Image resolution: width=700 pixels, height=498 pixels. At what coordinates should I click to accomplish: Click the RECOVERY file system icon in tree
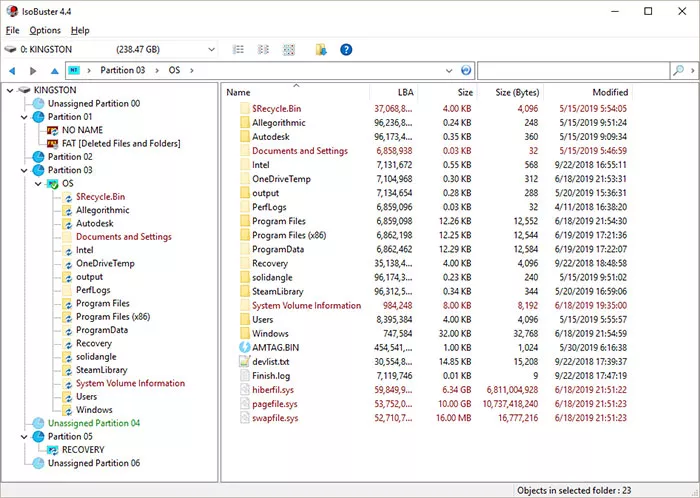point(53,450)
